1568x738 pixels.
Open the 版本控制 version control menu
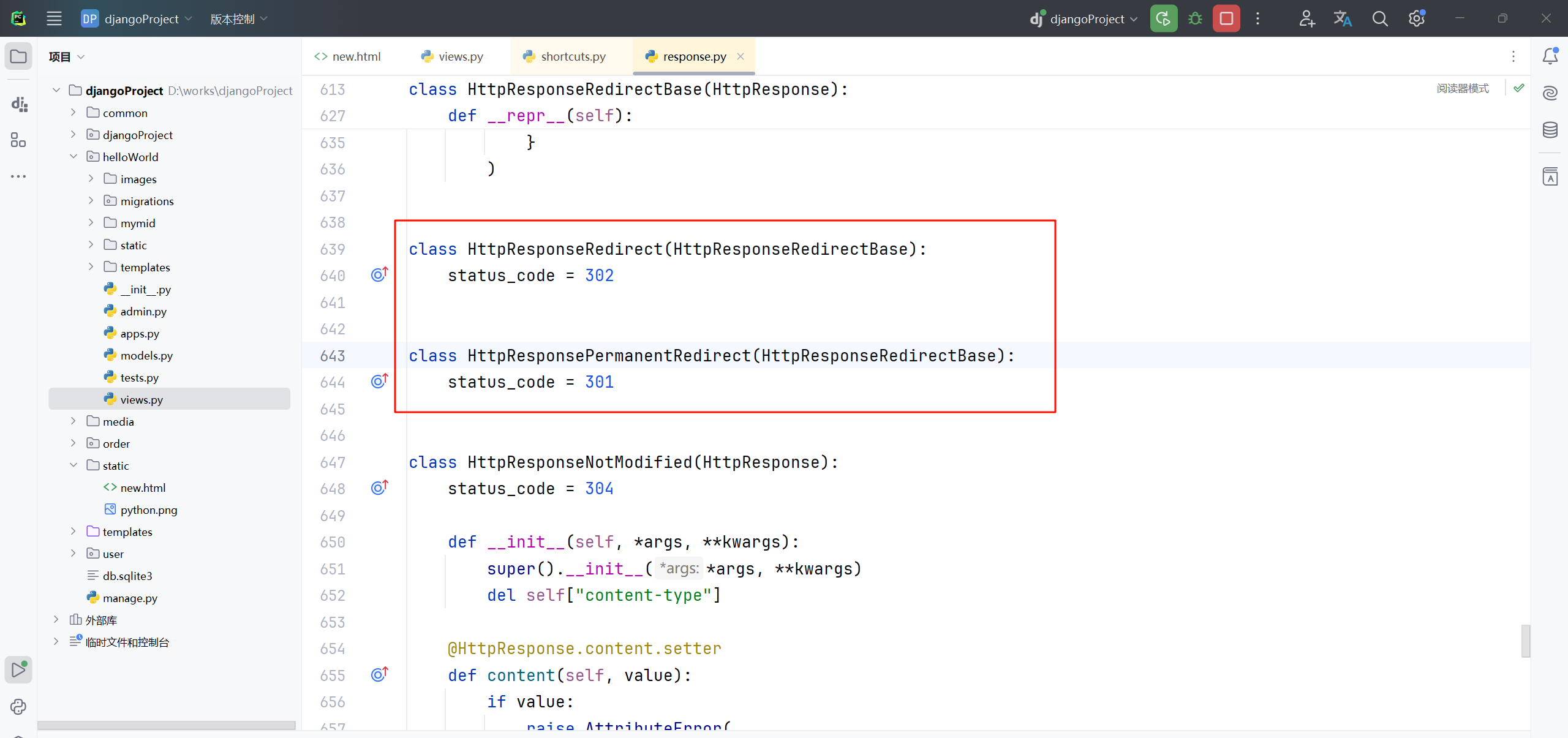click(239, 19)
